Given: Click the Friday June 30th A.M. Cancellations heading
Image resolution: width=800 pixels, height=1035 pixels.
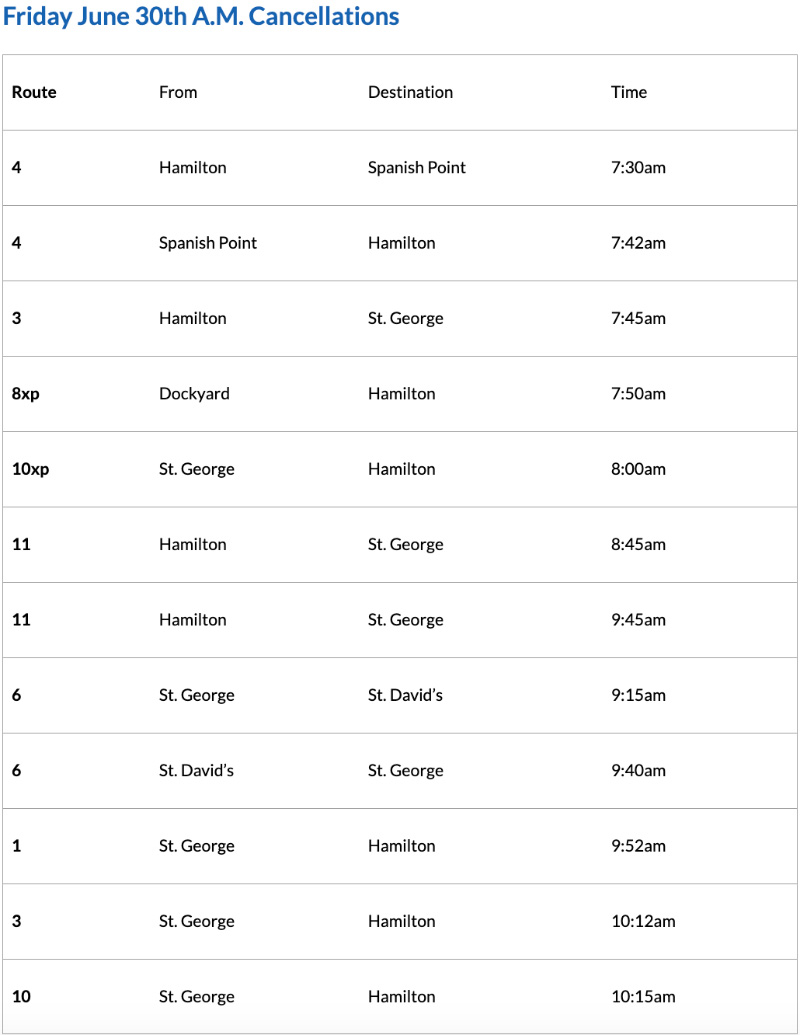Looking at the screenshot, I should (x=201, y=17).
